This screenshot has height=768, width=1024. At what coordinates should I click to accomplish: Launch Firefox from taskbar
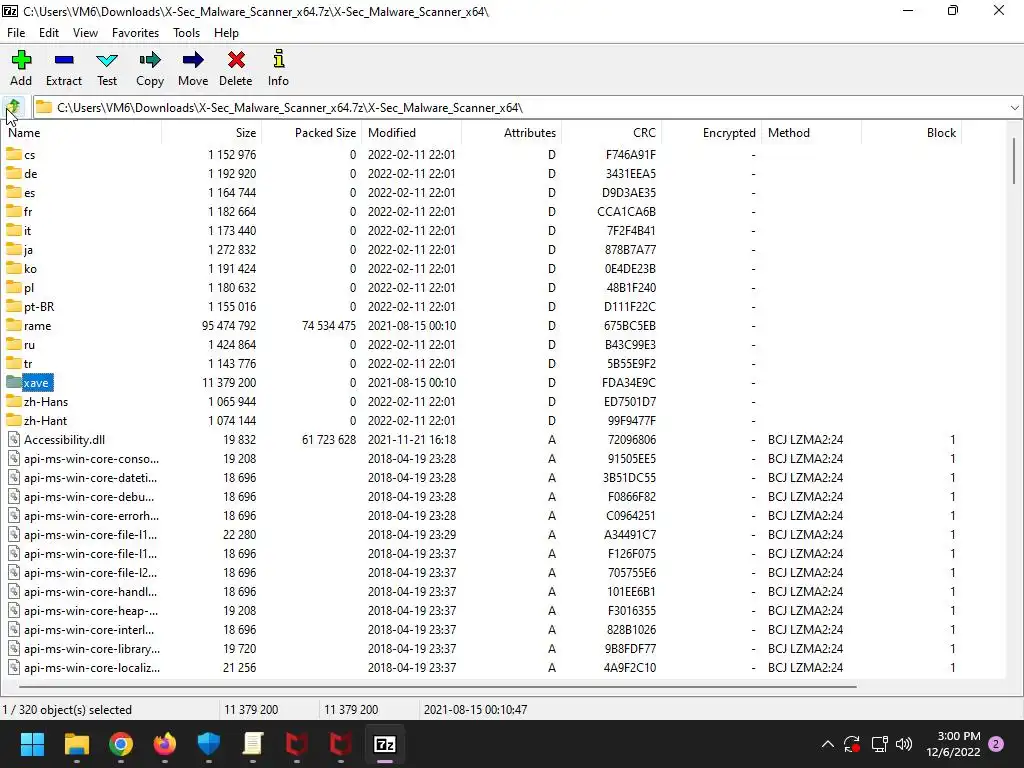165,744
